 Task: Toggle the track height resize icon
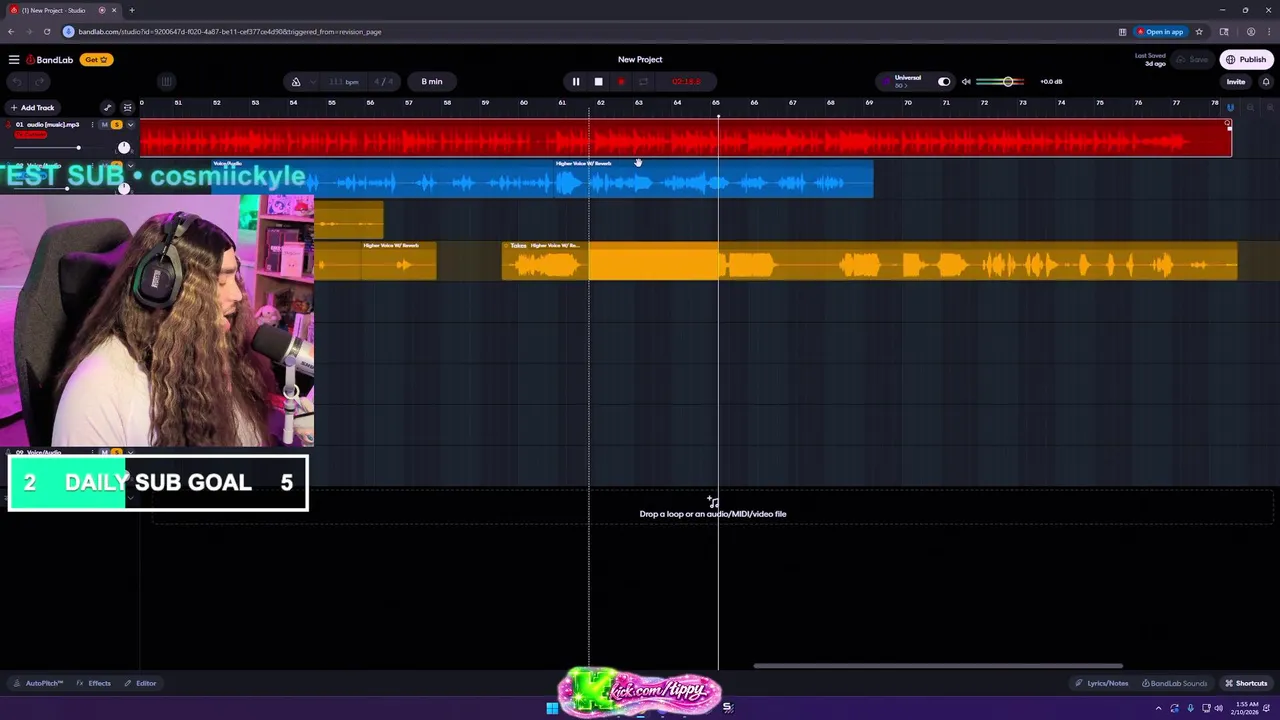pos(127,108)
